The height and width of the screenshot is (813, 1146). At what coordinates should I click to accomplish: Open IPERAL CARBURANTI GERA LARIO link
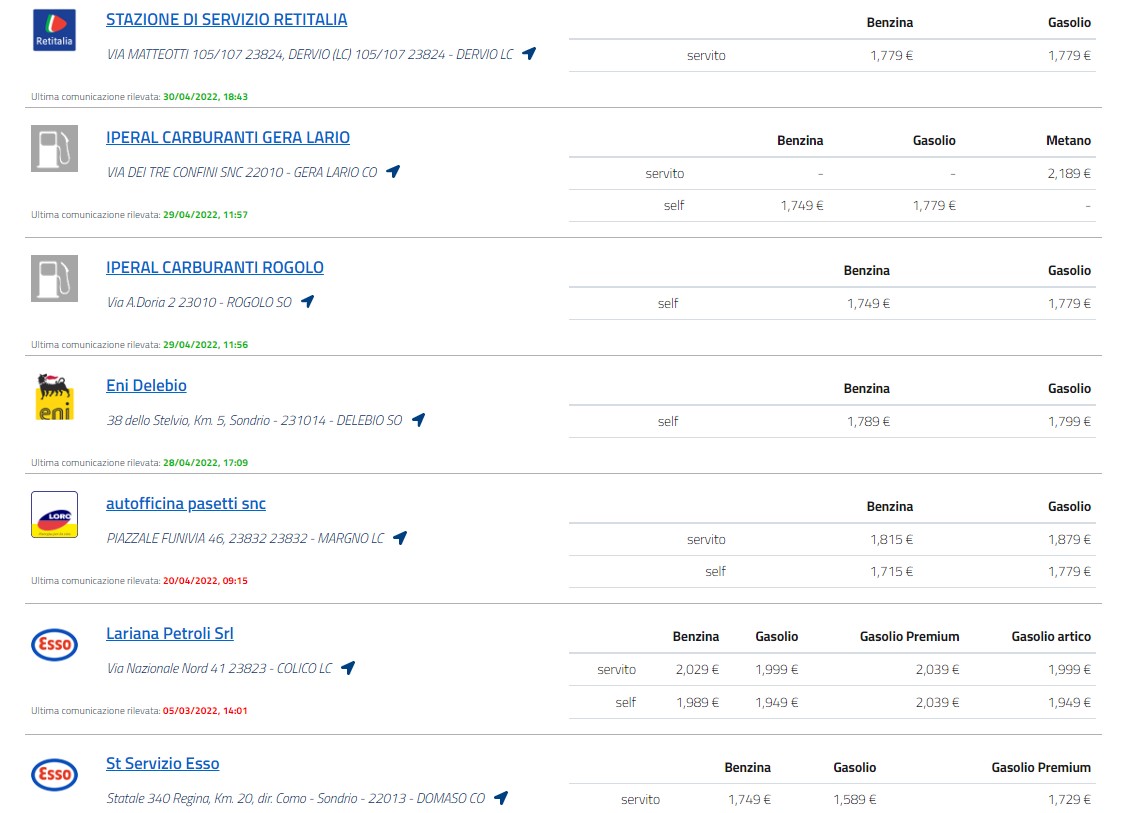tap(228, 137)
